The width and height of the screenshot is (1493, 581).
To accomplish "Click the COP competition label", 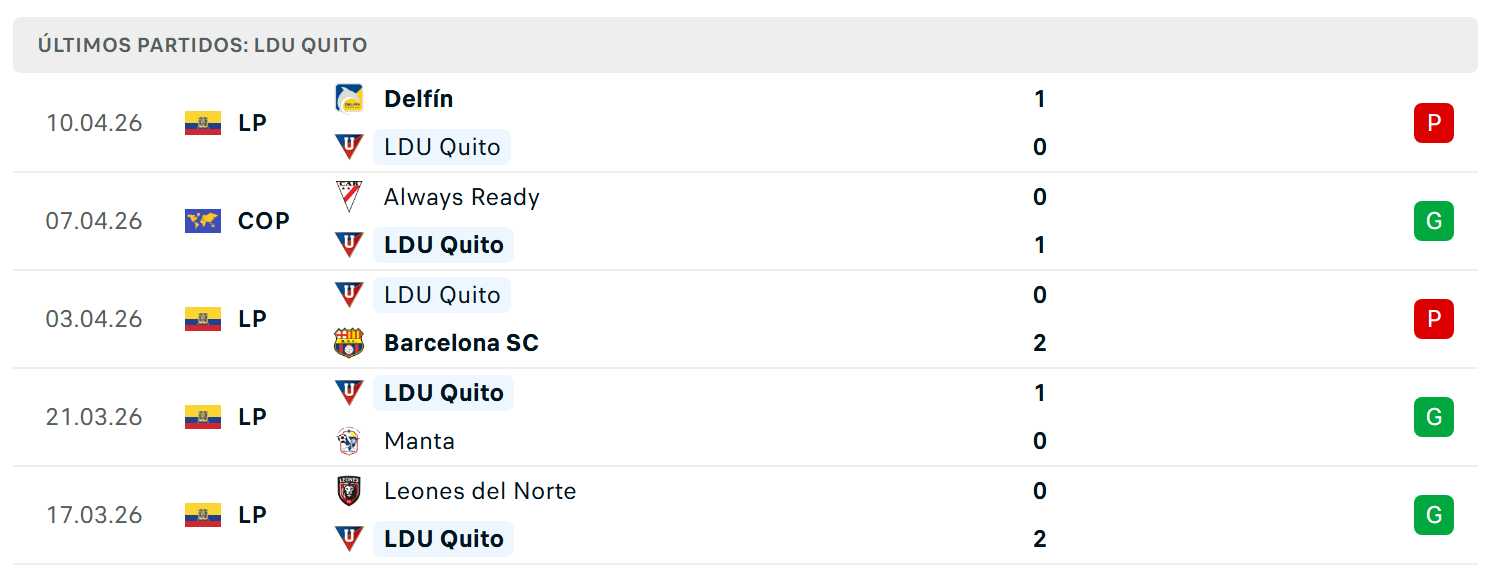I will click(x=264, y=221).
